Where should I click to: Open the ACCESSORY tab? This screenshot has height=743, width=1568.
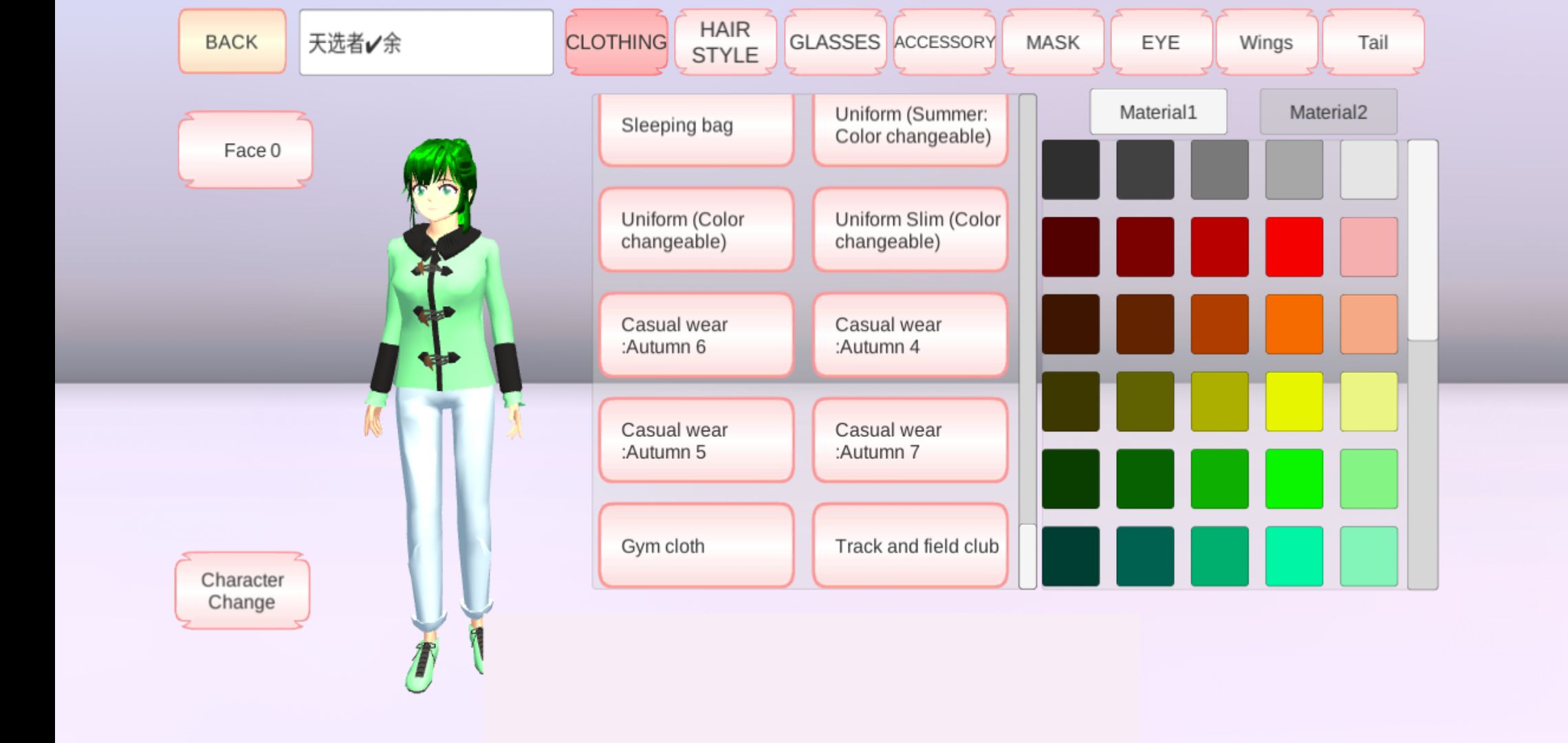(944, 42)
